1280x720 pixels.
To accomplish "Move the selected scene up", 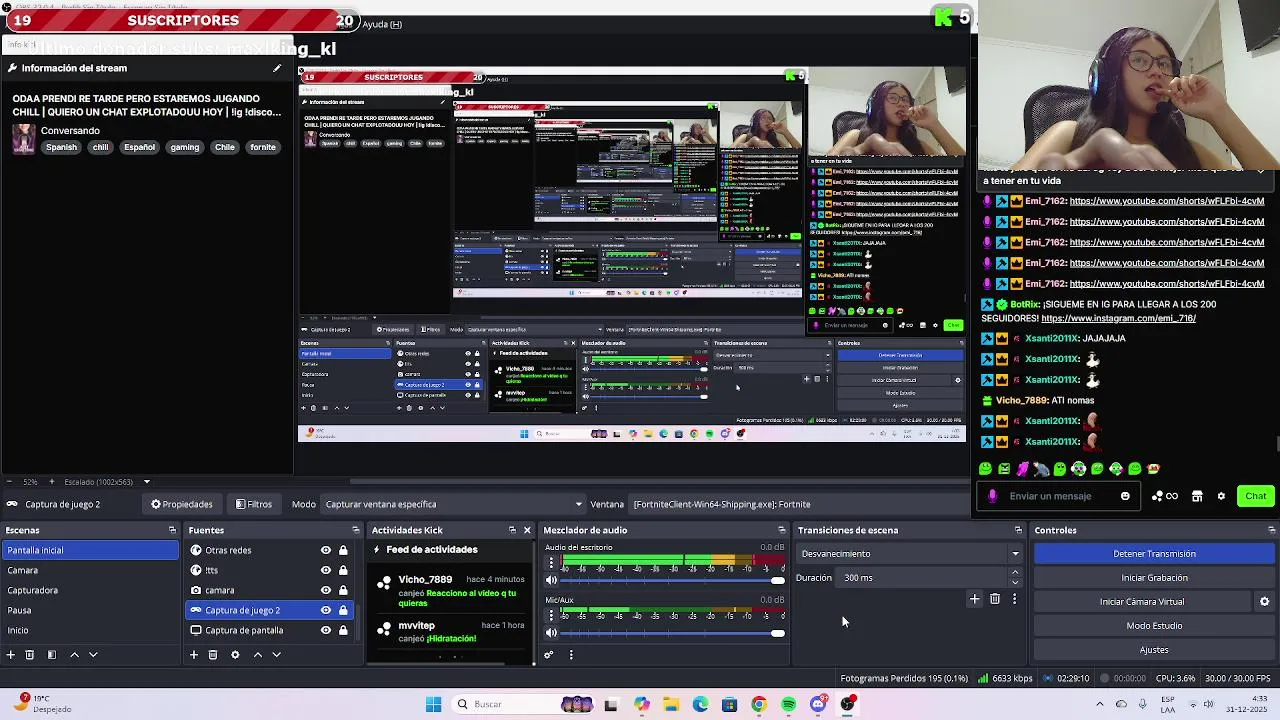I will [74, 655].
